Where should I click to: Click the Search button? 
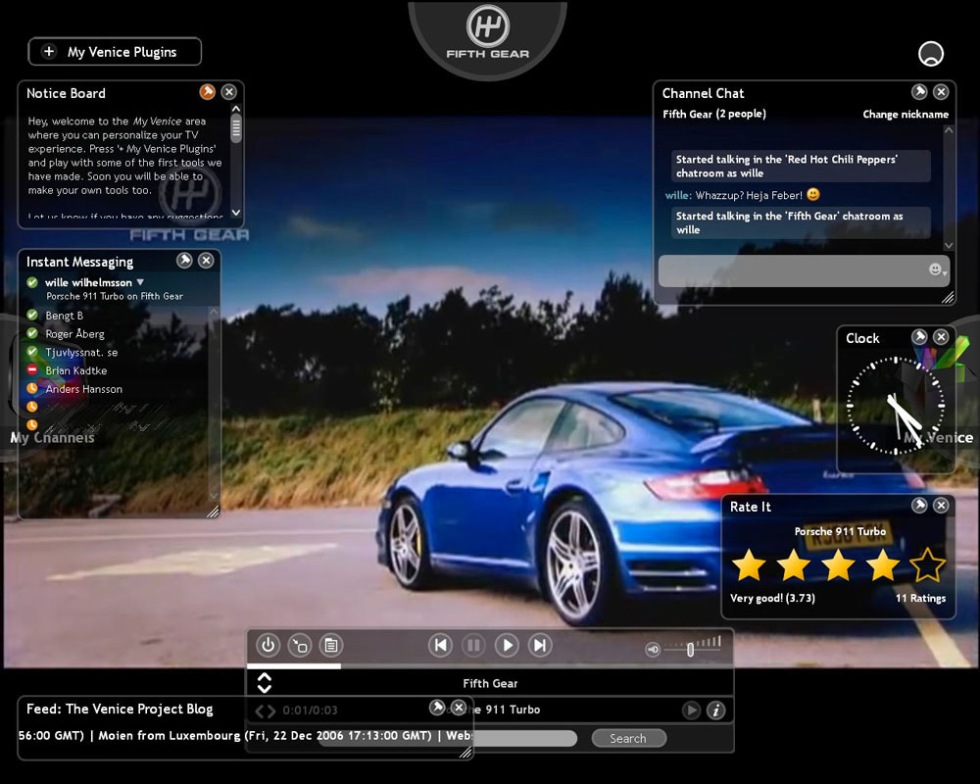click(x=629, y=738)
